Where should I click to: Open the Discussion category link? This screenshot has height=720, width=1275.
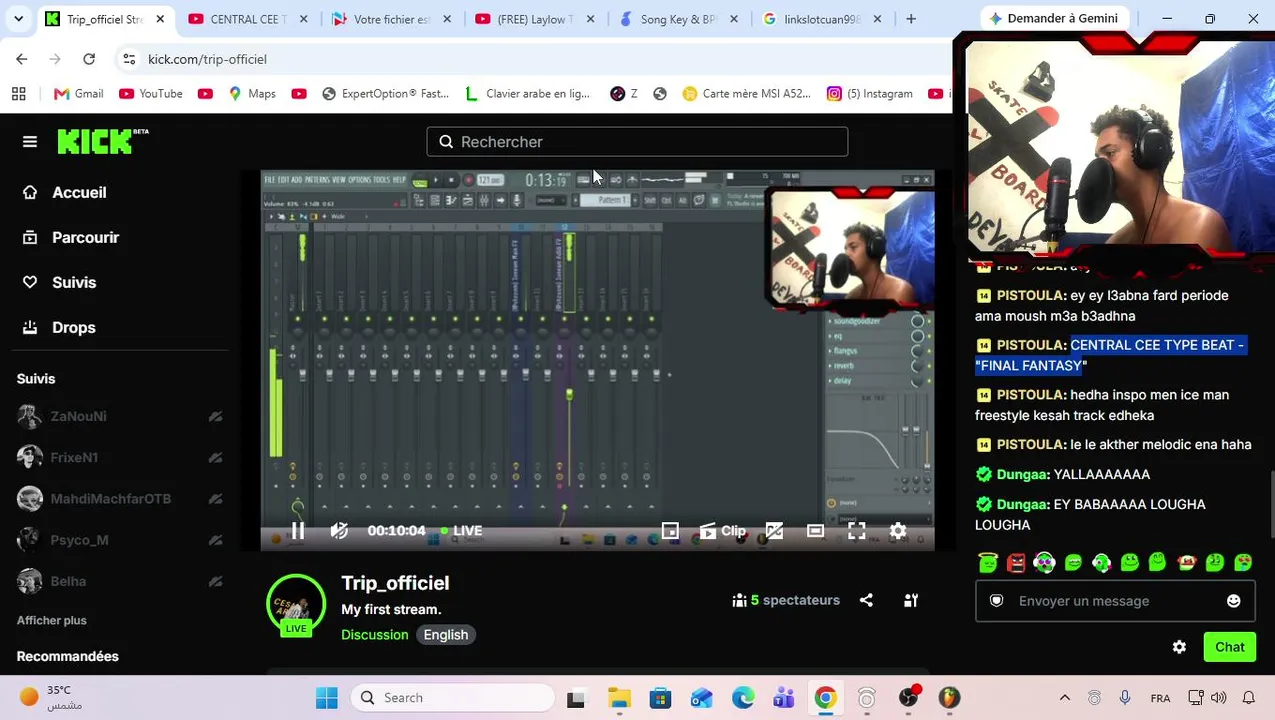click(x=375, y=635)
